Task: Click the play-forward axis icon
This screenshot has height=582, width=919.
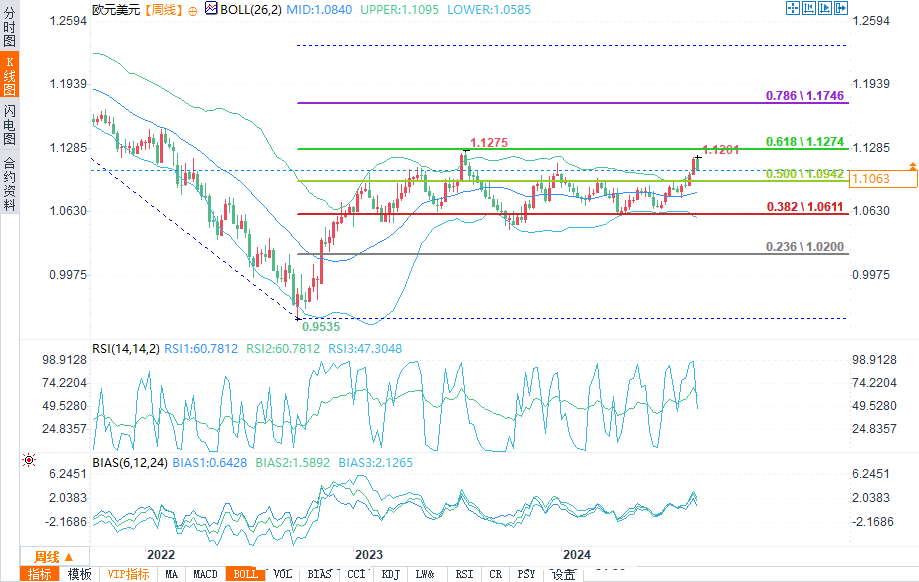Action: click(x=825, y=8)
